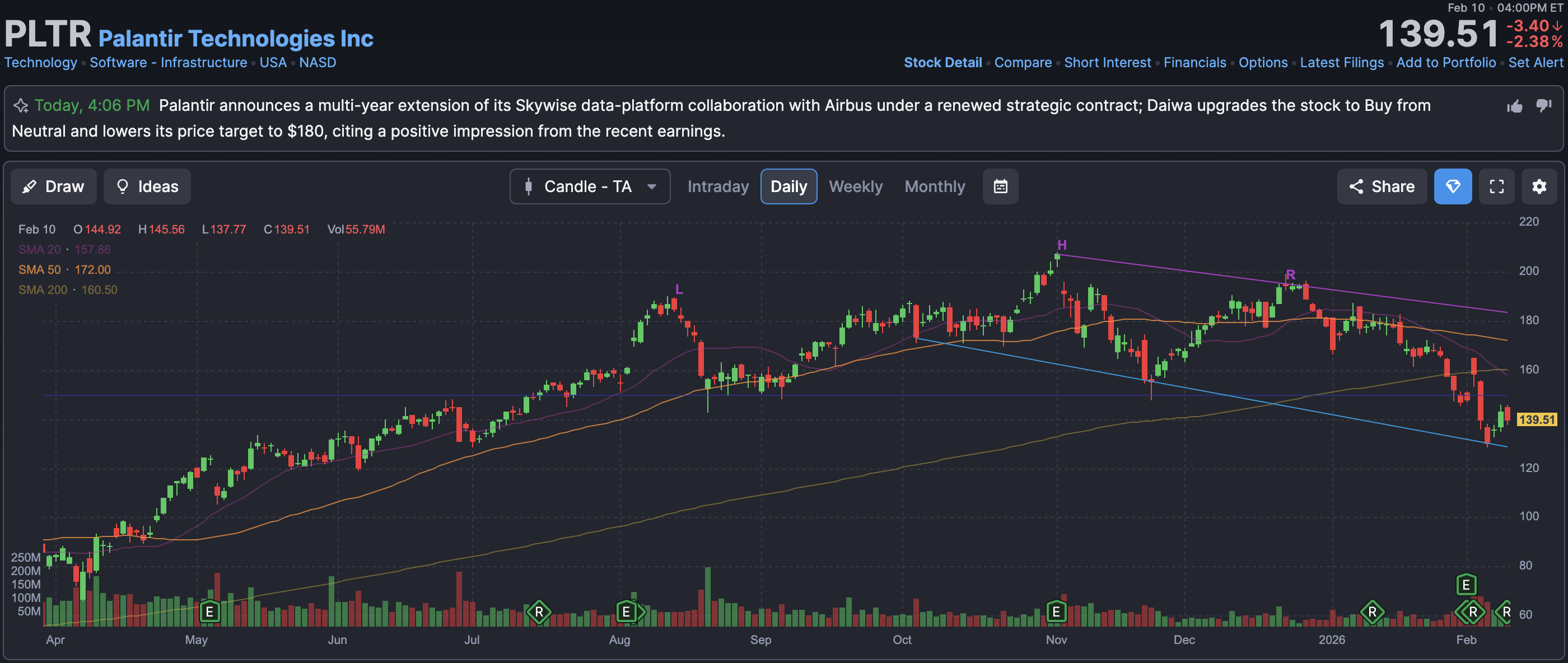Open the calendar date range picker
Screen dimensions: 1568x663
[1000, 186]
